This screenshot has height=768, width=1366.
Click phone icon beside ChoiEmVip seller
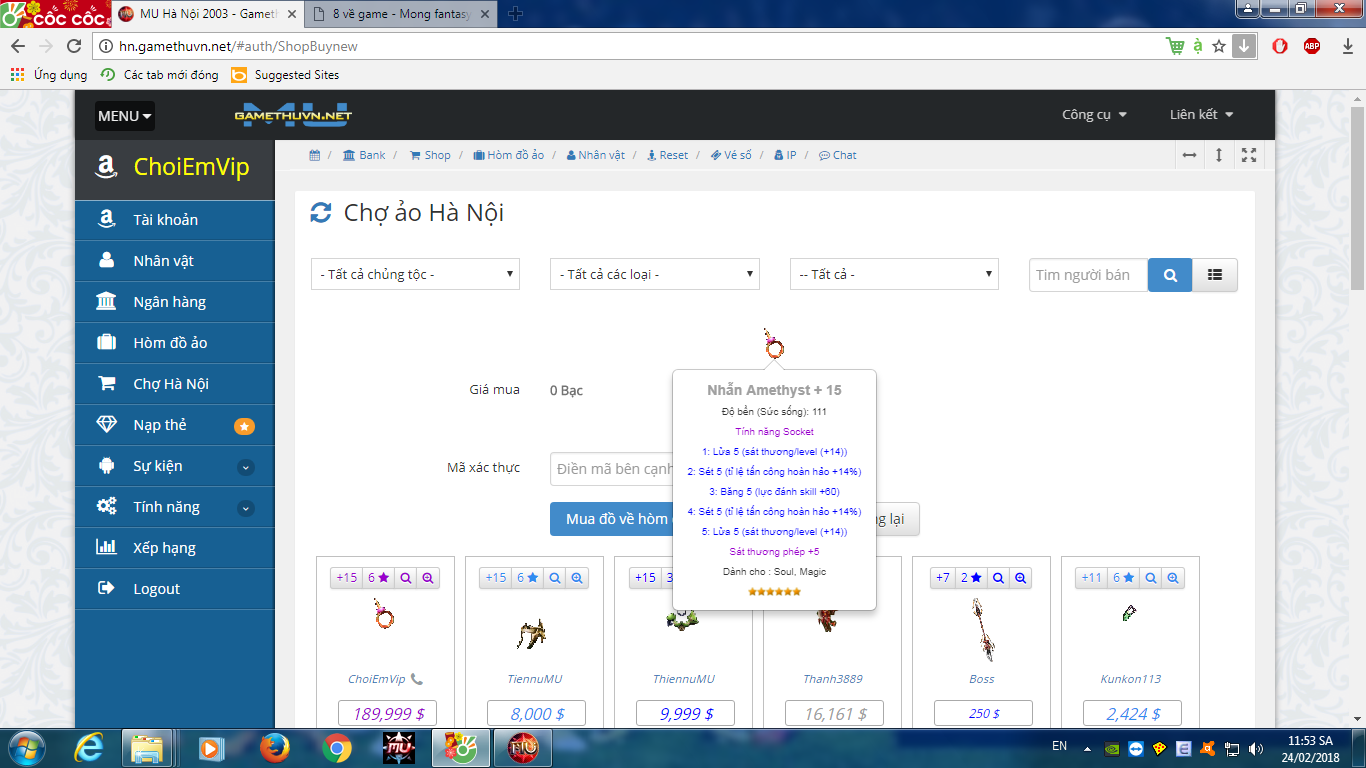(417, 679)
